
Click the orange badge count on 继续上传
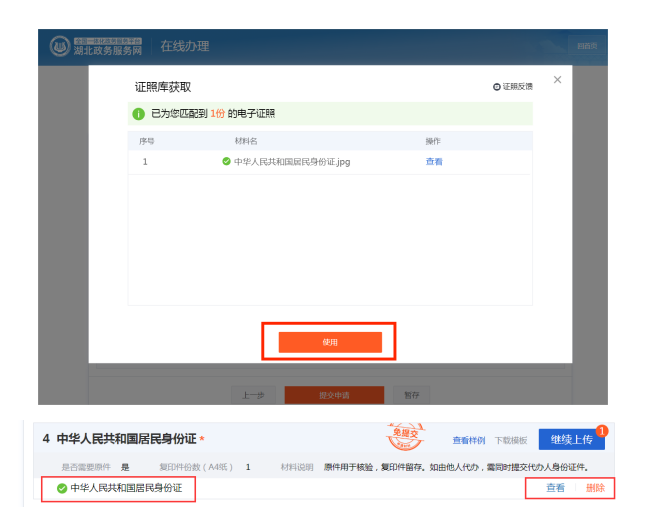602,430
